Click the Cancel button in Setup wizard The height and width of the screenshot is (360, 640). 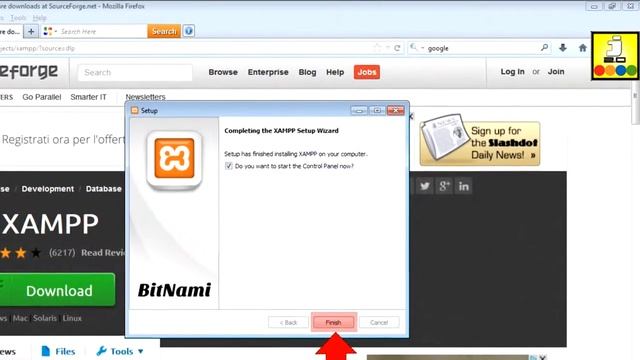[x=379, y=322]
